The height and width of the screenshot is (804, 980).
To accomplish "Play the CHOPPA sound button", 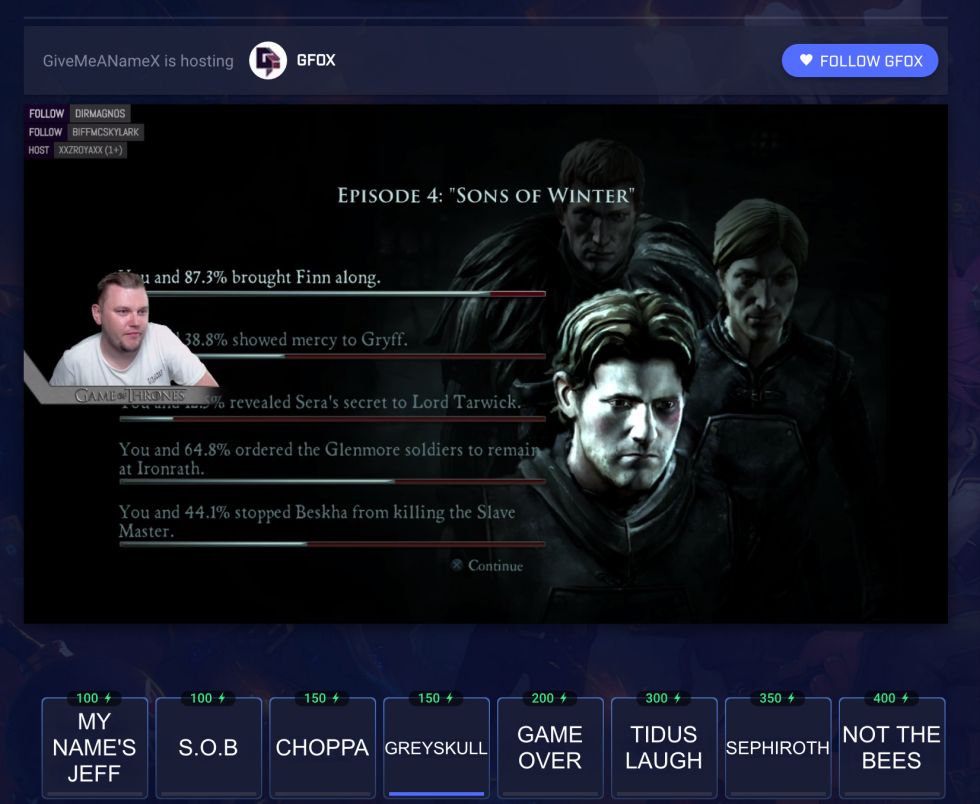I will click(322, 748).
